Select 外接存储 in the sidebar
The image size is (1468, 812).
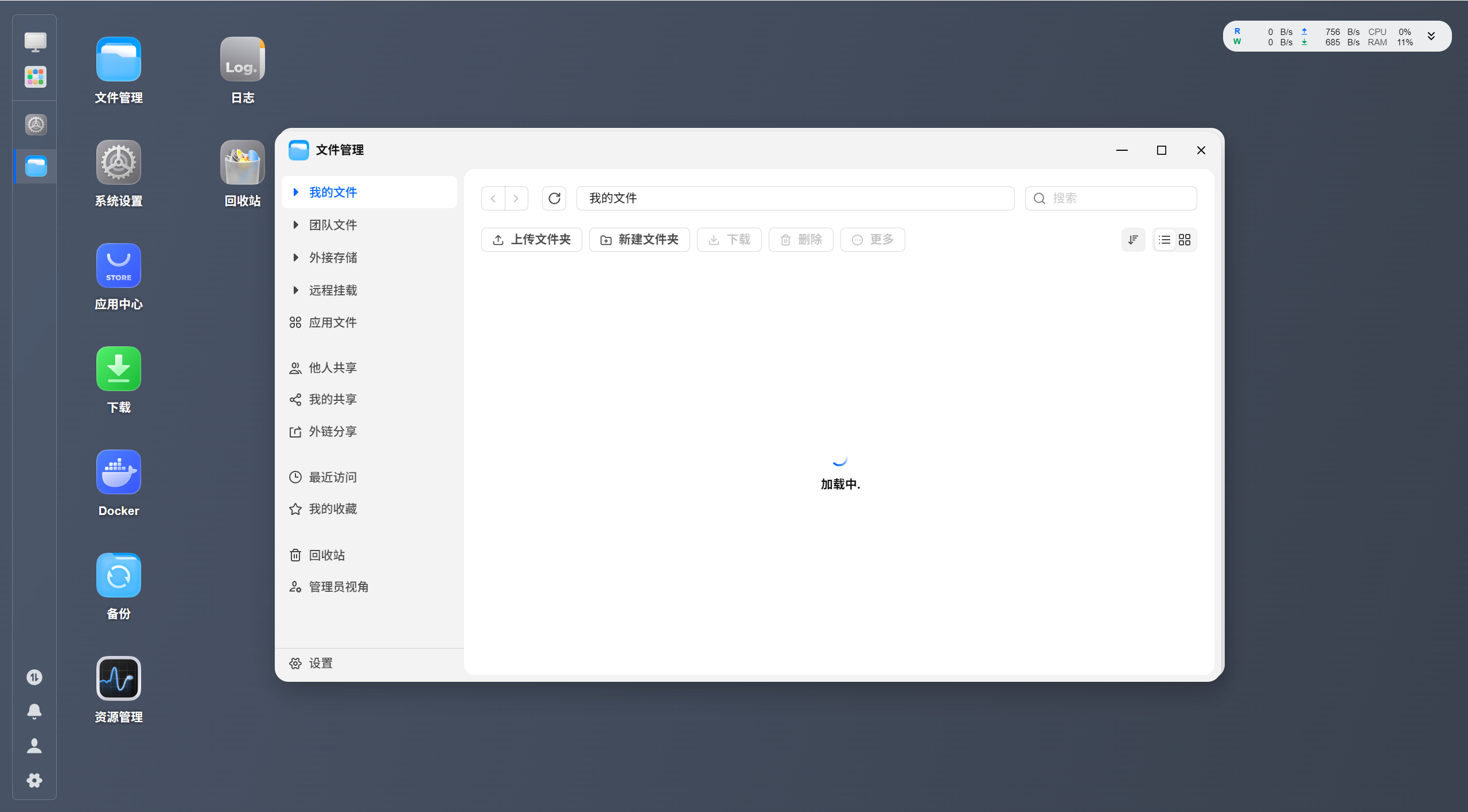pyautogui.click(x=369, y=257)
